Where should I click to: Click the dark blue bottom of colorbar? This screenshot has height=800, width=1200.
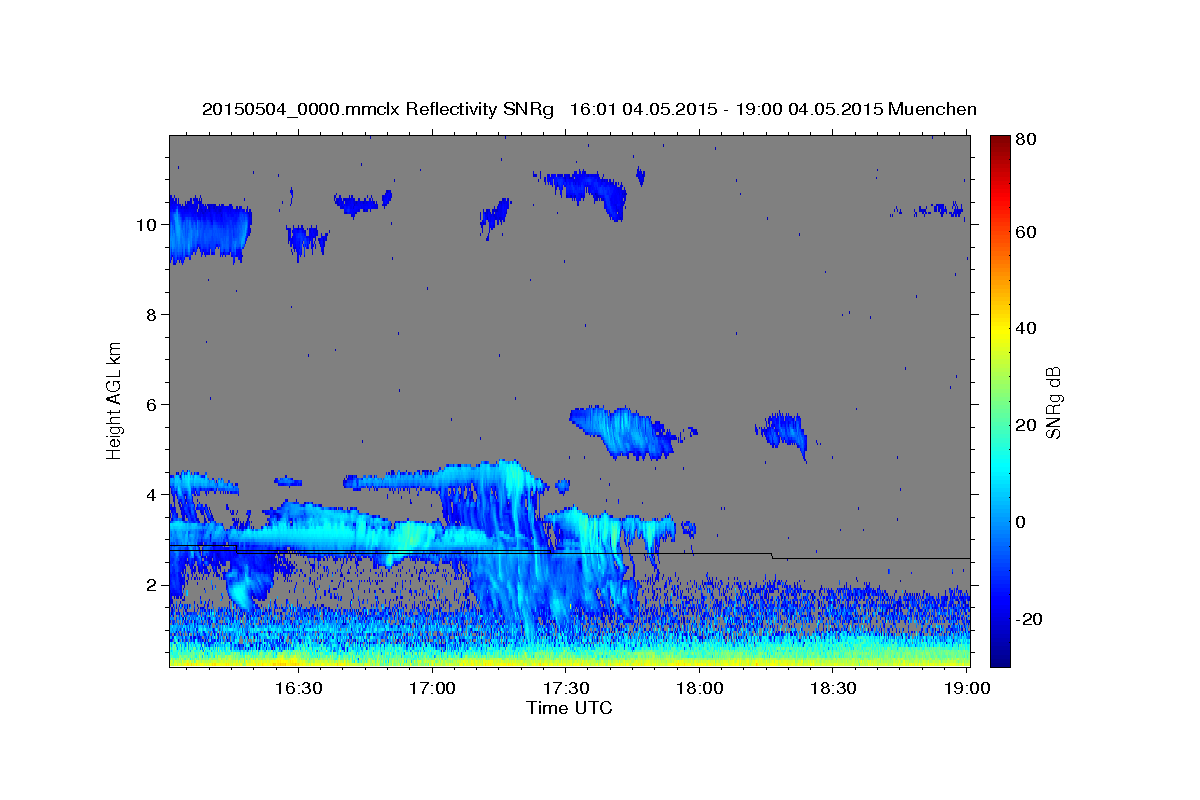999,657
